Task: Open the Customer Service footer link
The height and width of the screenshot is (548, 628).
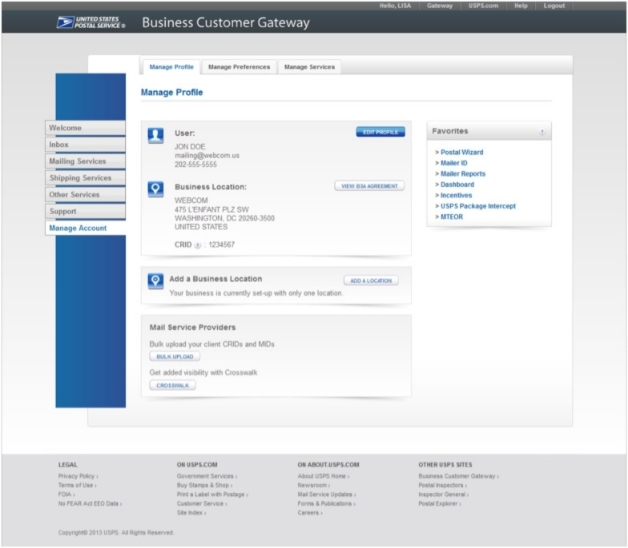Action: [202, 504]
